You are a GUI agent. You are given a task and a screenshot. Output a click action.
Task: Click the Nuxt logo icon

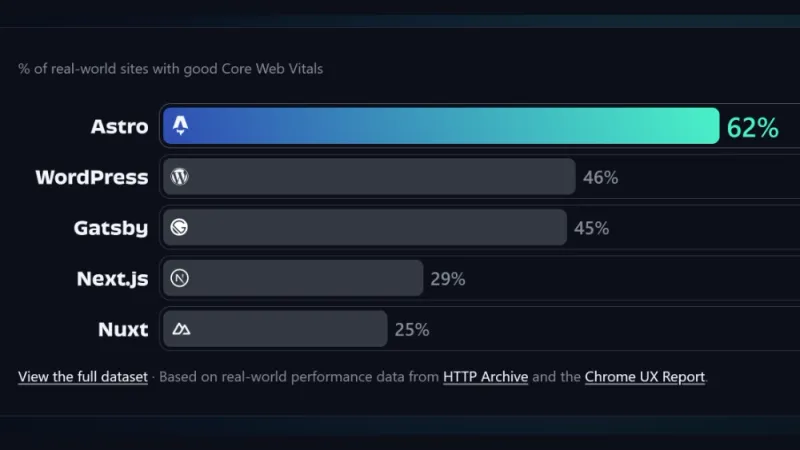pos(181,329)
